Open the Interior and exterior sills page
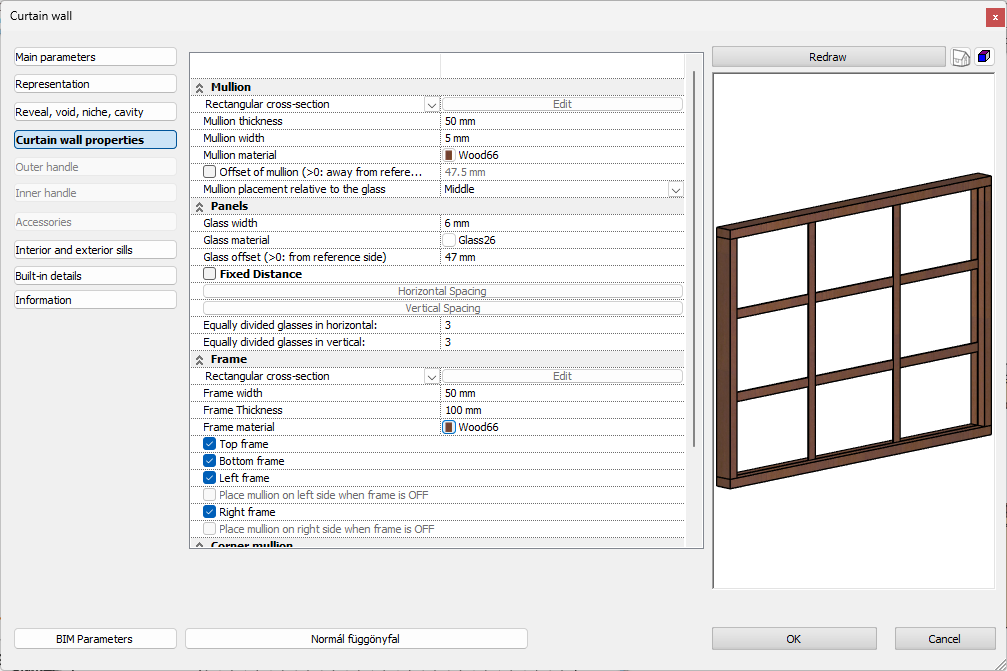 [x=95, y=250]
